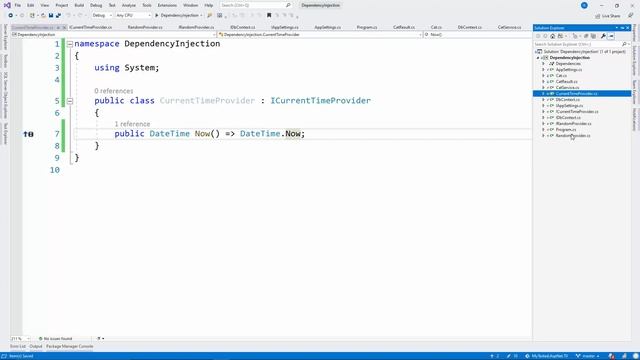640x360 pixels.
Task: Open Solution Explorer Properties wrench icon
Action: point(603,36)
